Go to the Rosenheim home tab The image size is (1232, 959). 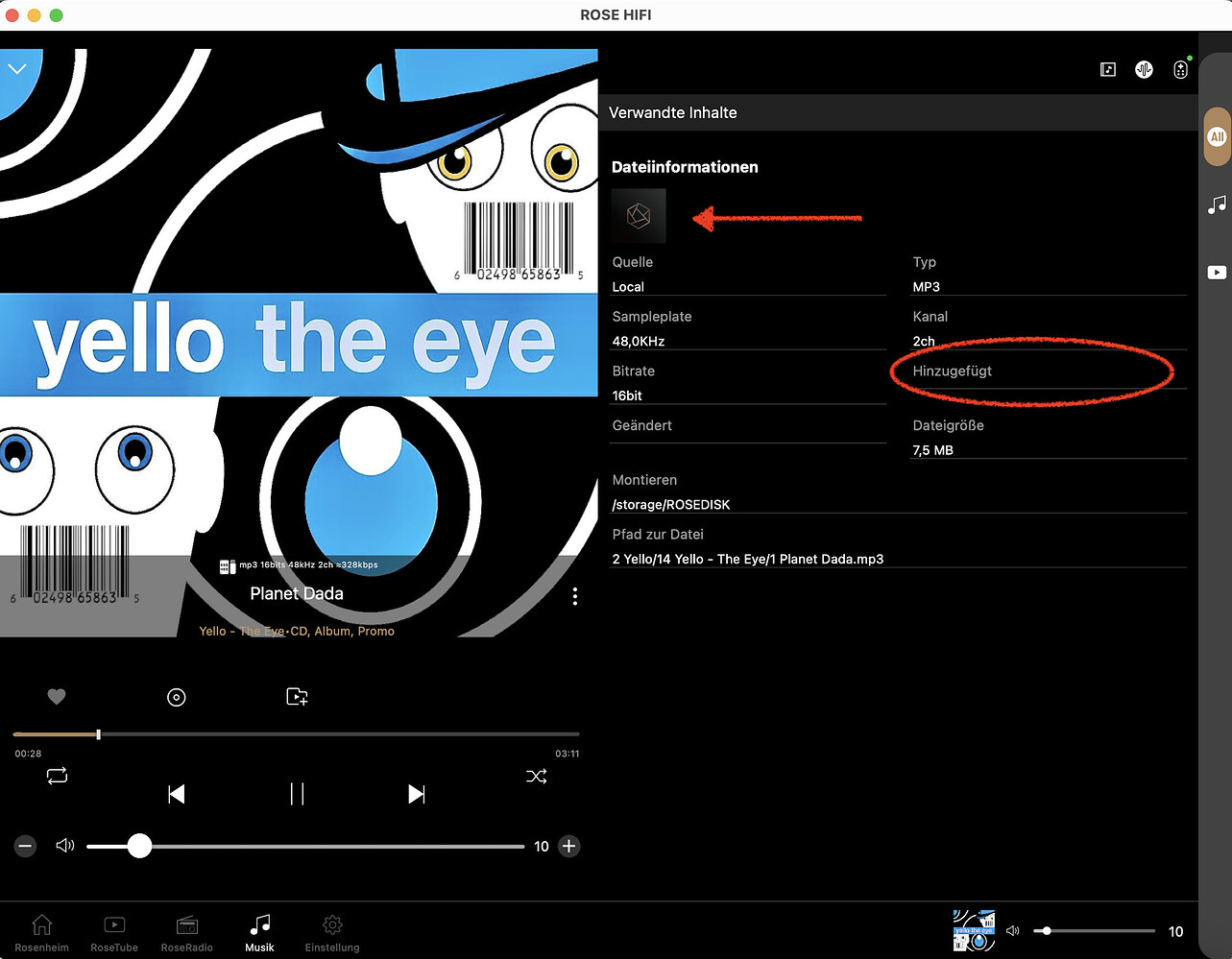tap(42, 932)
